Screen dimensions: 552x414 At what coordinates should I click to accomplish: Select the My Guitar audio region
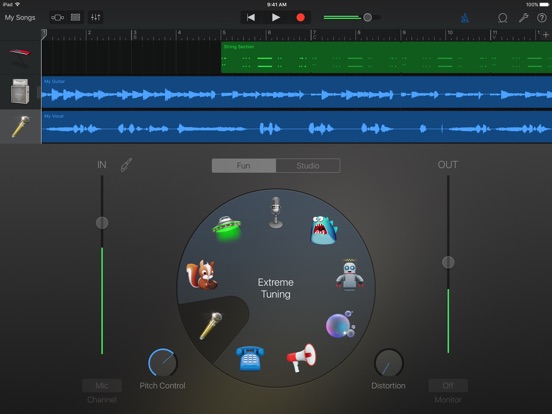[297, 92]
